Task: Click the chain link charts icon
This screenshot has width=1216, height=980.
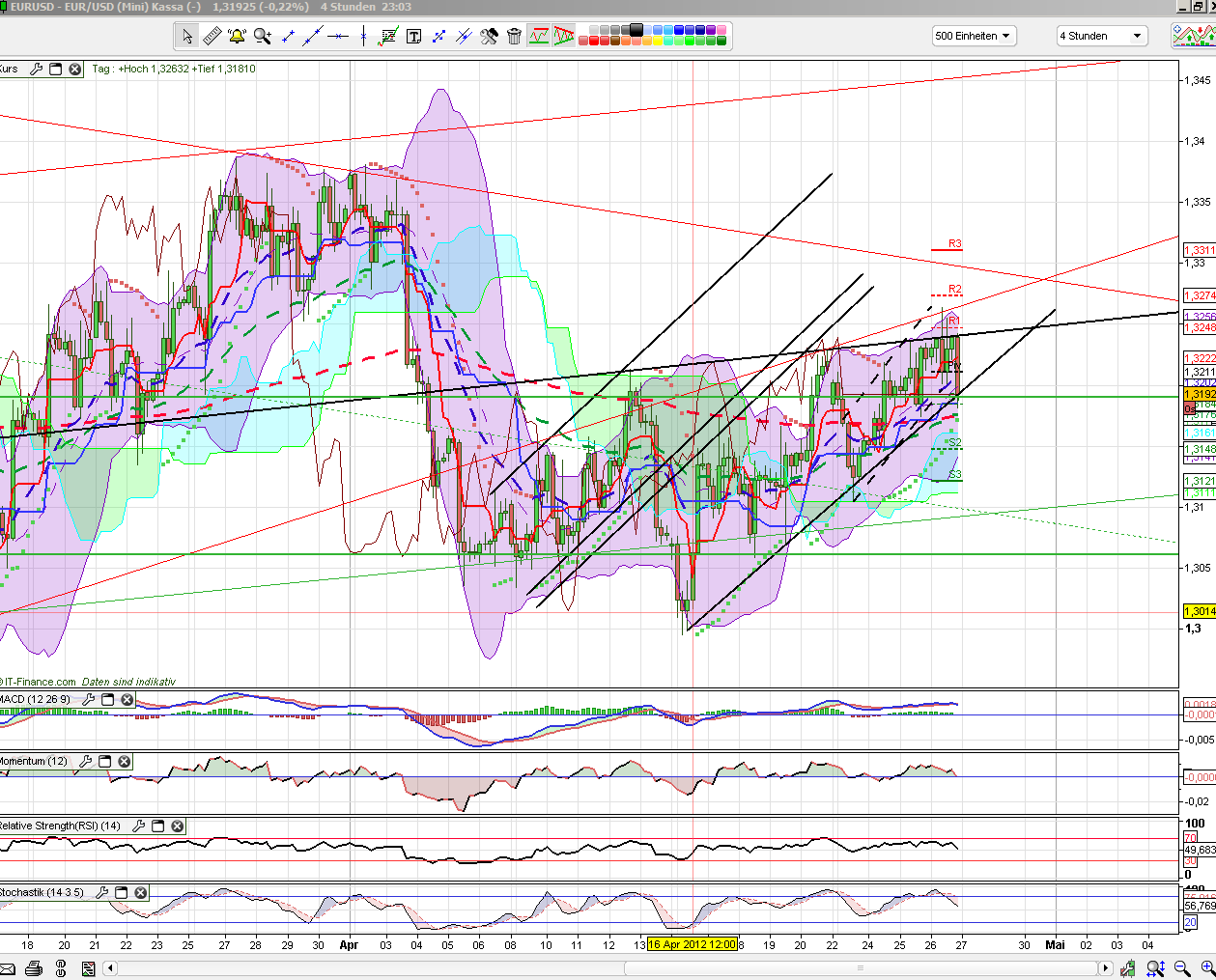Action: [x=61, y=968]
